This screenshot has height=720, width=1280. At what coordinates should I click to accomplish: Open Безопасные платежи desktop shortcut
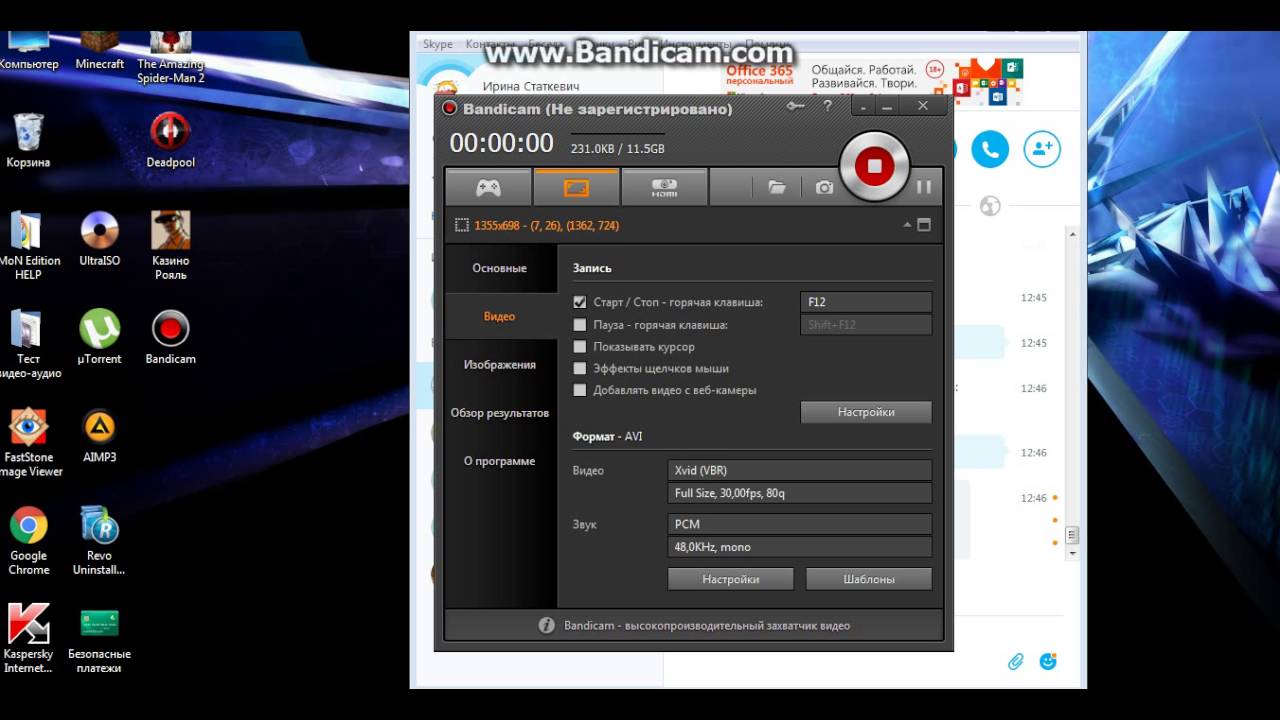click(100, 639)
